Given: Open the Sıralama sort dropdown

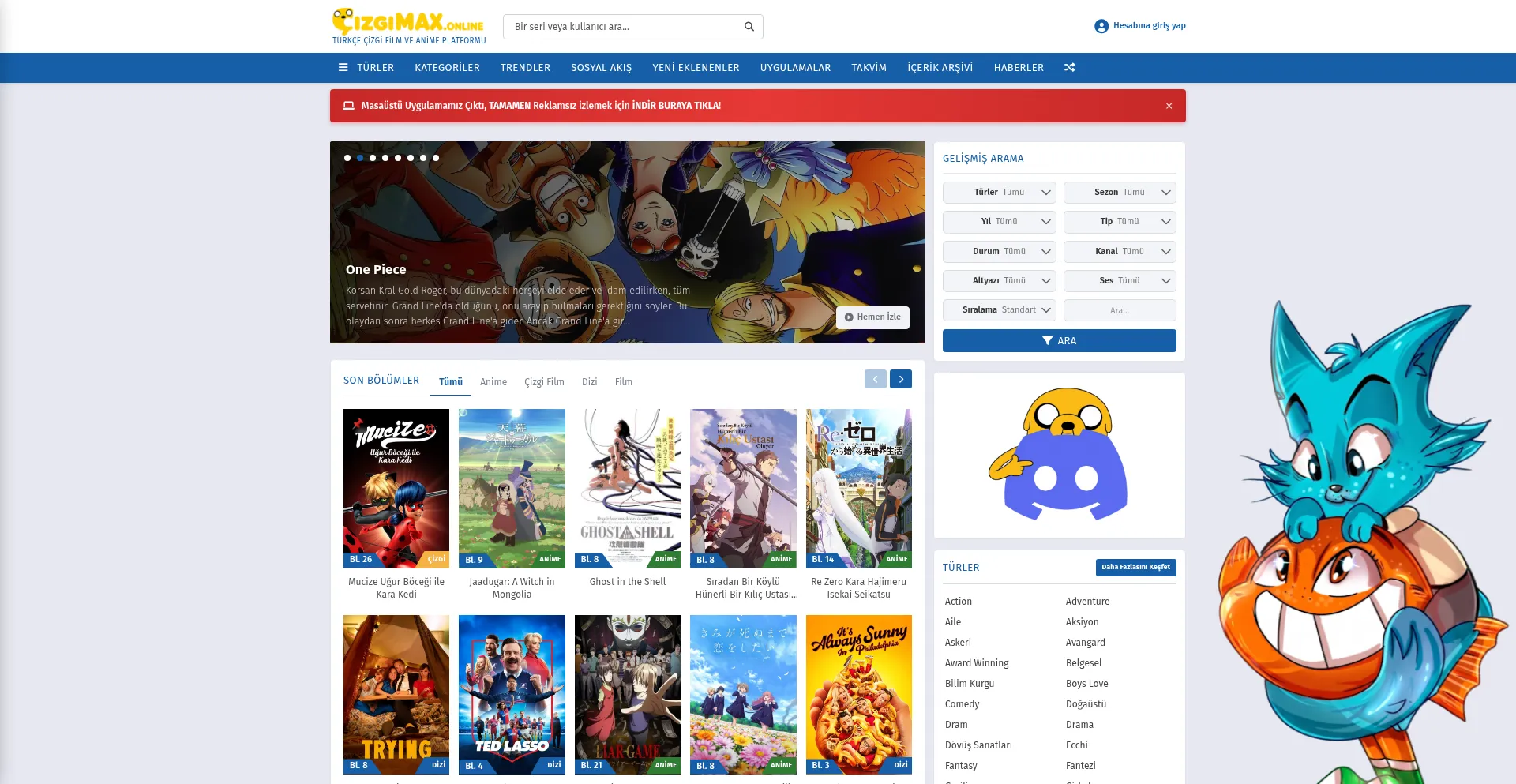Looking at the screenshot, I should [x=1000, y=310].
